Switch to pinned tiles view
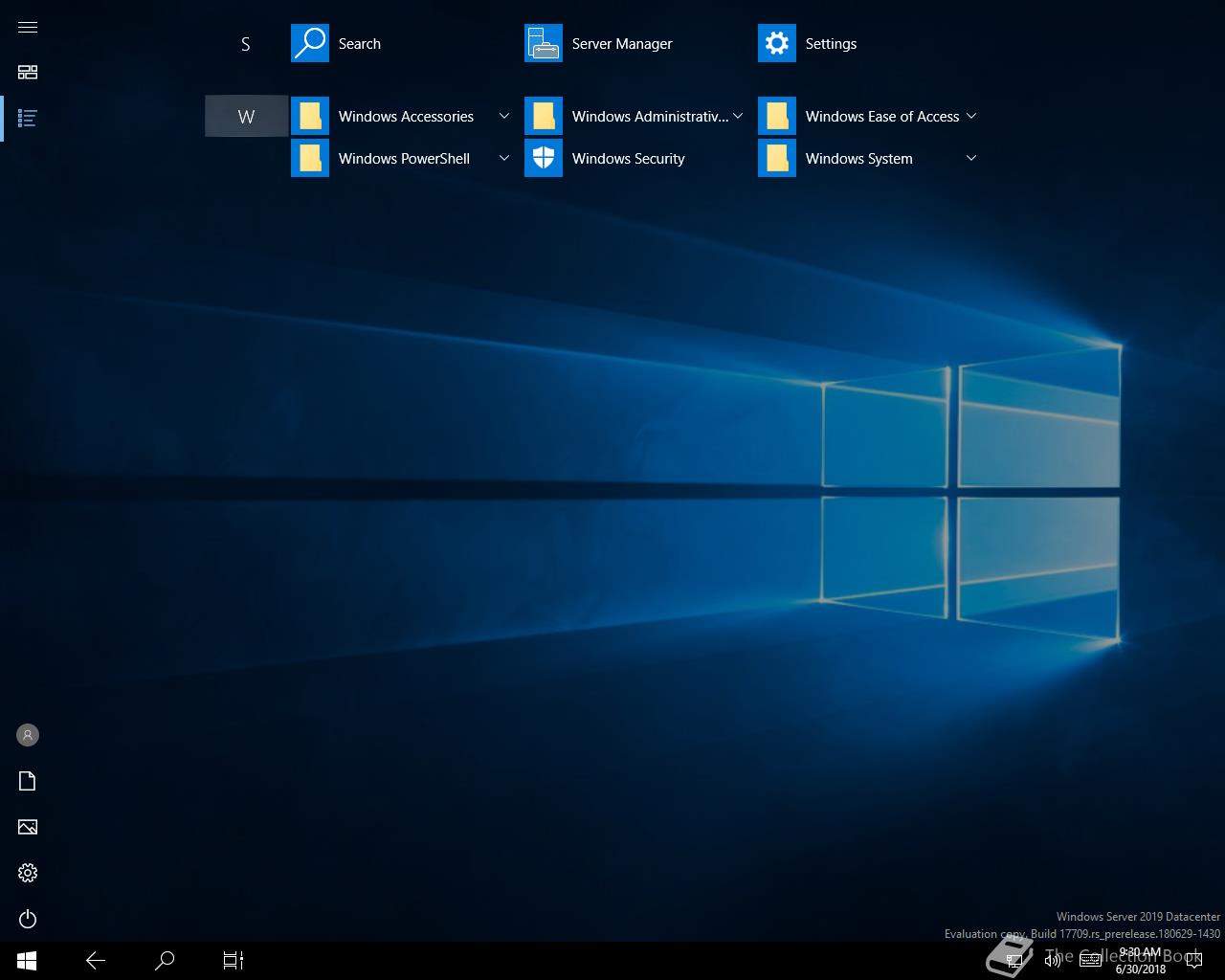The height and width of the screenshot is (980, 1225). point(28,73)
